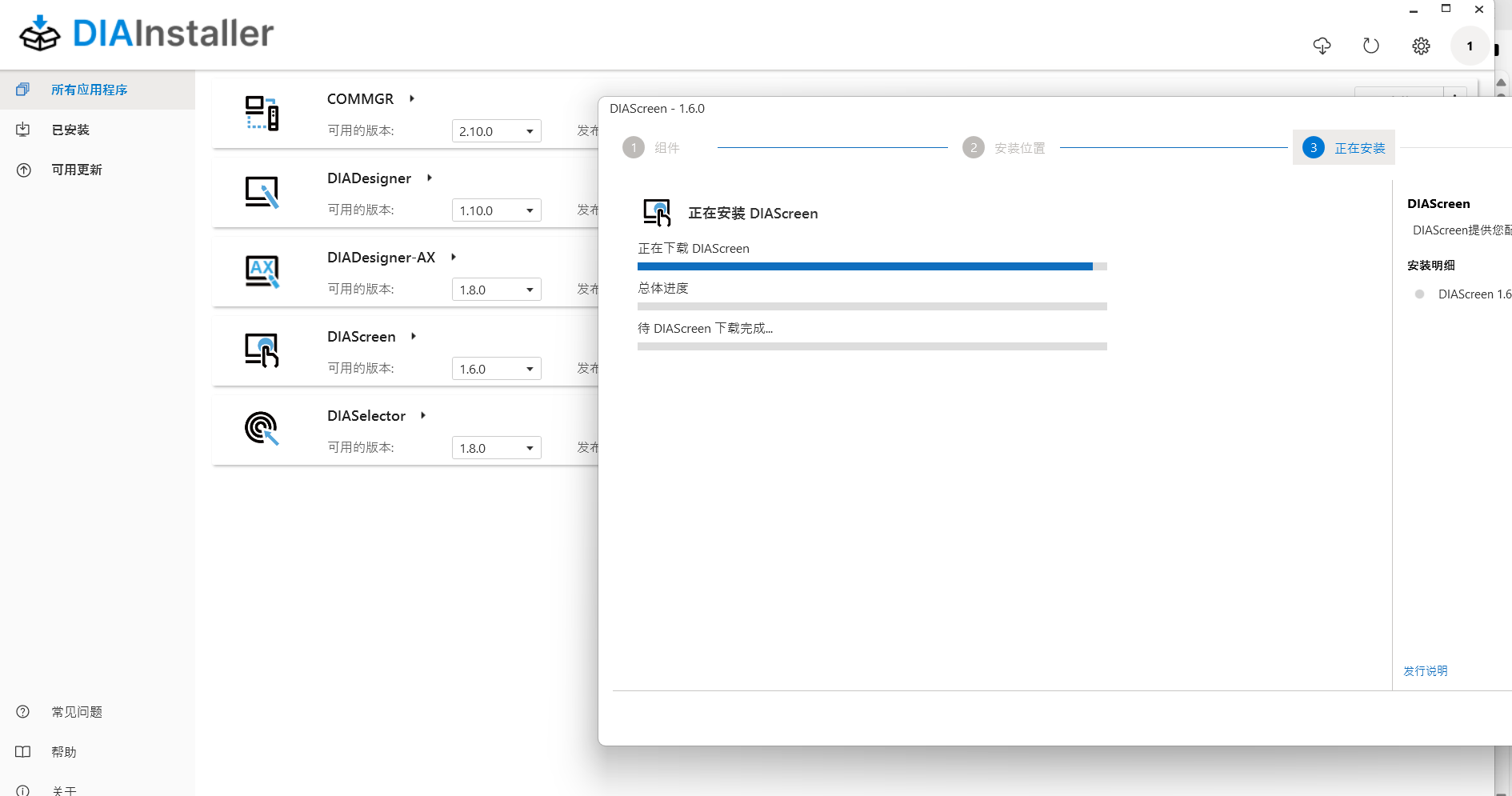Select 可用更新 in the sidebar
This screenshot has height=796, width=1512.
pyautogui.click(x=77, y=170)
